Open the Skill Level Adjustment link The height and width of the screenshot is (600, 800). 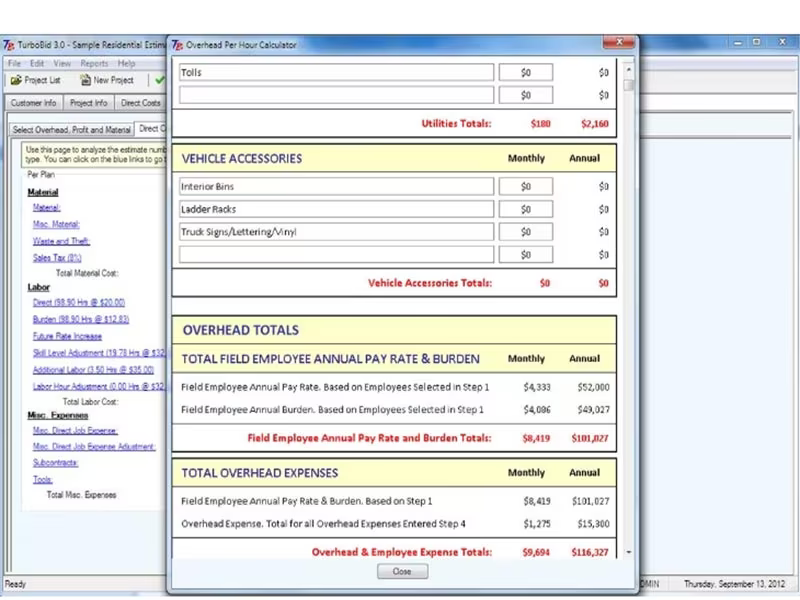click(99, 353)
